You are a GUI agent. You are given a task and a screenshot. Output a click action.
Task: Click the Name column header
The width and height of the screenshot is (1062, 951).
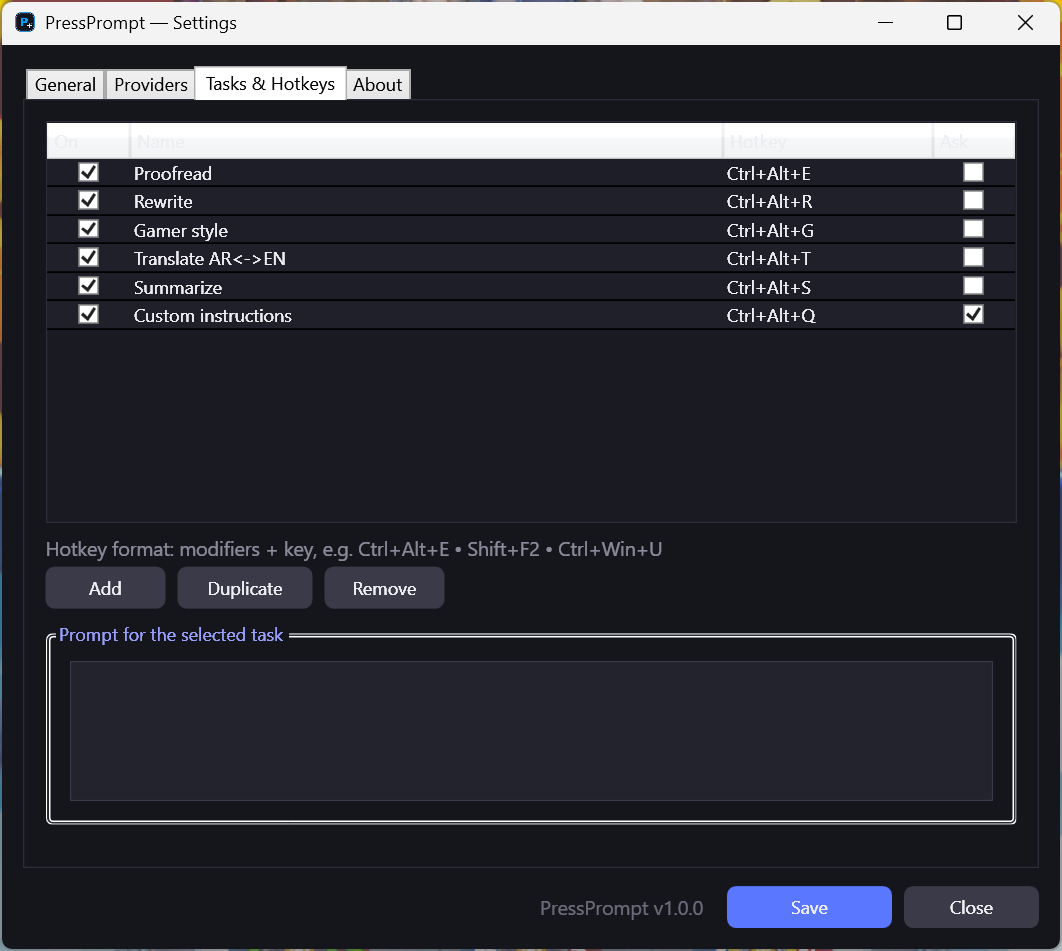point(426,141)
